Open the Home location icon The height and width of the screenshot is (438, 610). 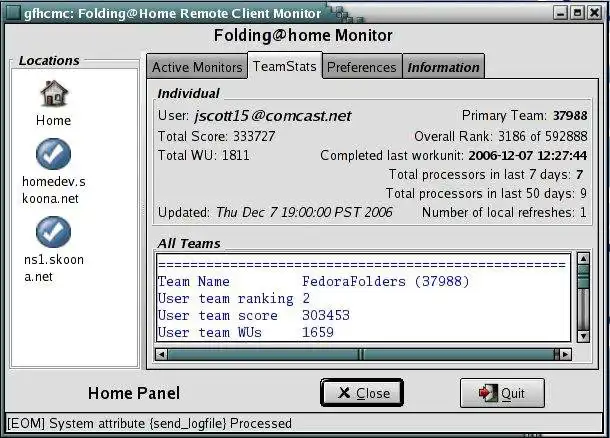pyautogui.click(x=54, y=93)
